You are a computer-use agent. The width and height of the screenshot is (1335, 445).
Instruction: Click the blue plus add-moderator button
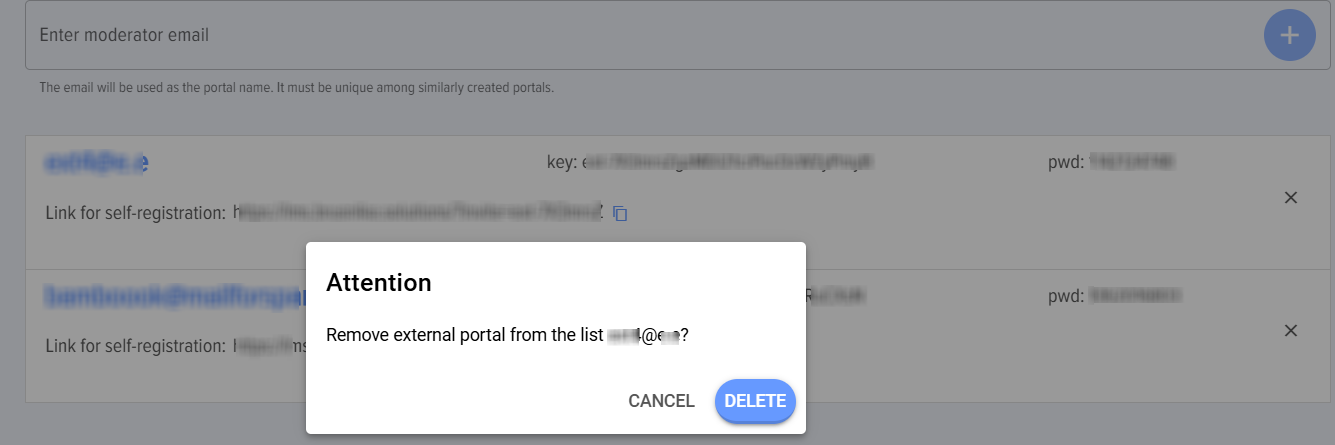coord(1290,35)
